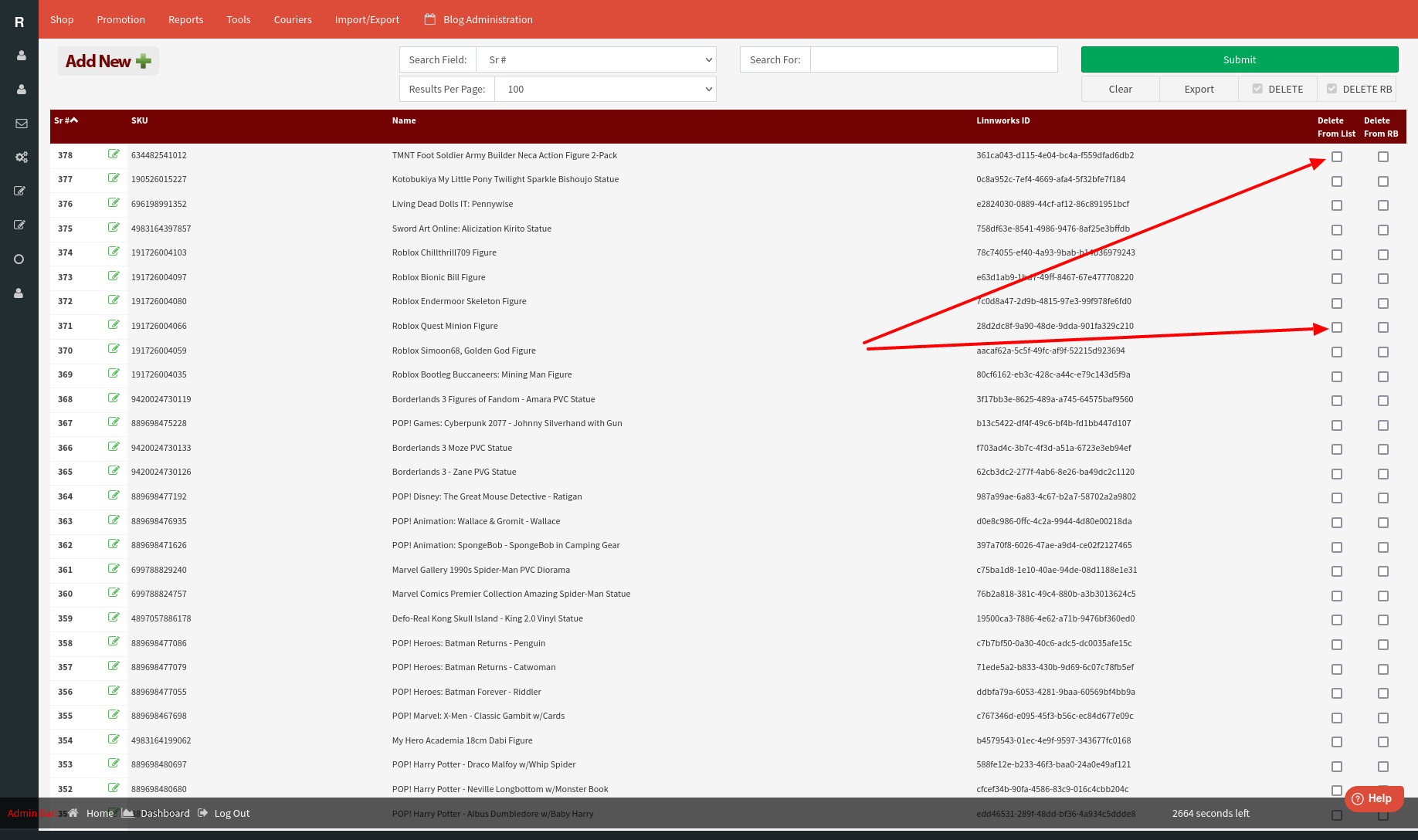Open the Promotion menu
Image resolution: width=1418 pixels, height=840 pixels.
(120, 19)
